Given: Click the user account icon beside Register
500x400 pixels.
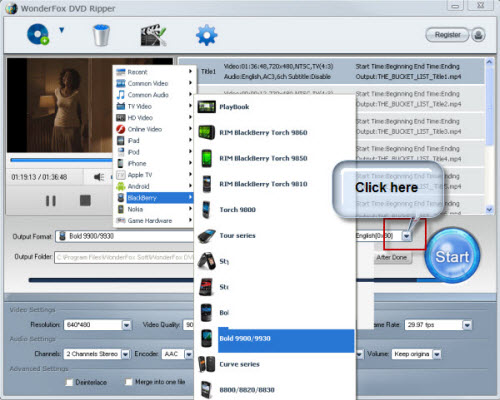Looking at the screenshot, I should coord(478,35).
